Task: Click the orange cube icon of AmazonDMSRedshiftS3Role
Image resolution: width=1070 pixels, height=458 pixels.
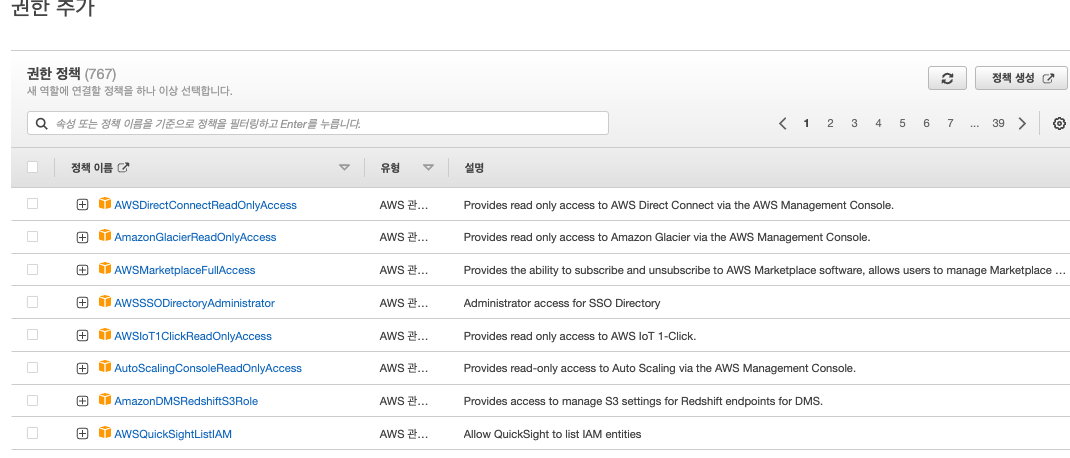Action: tap(104, 400)
